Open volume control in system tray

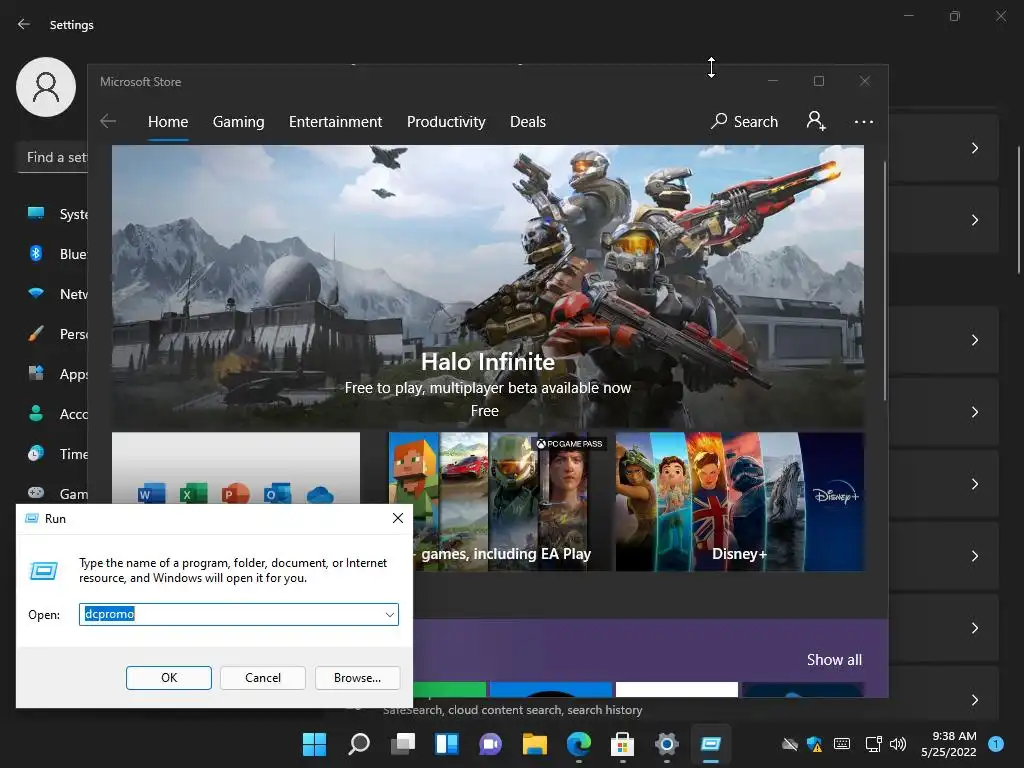coord(898,744)
